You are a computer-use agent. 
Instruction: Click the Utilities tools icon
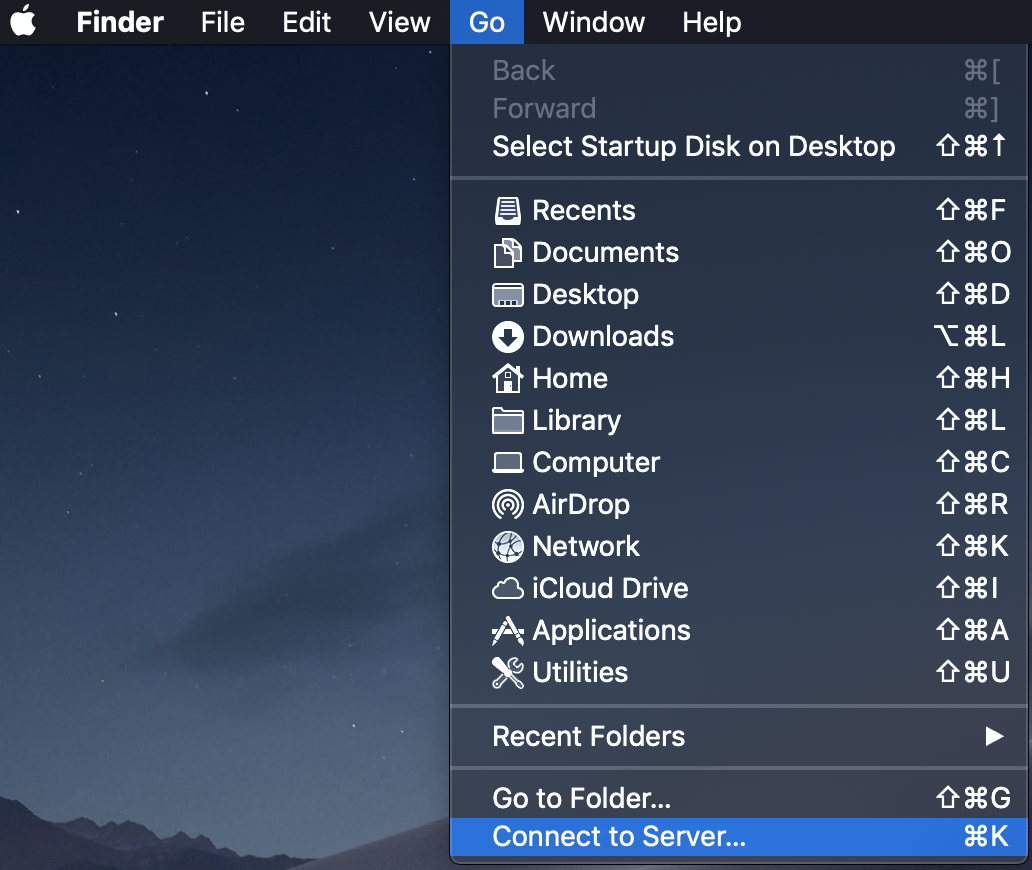tap(507, 673)
